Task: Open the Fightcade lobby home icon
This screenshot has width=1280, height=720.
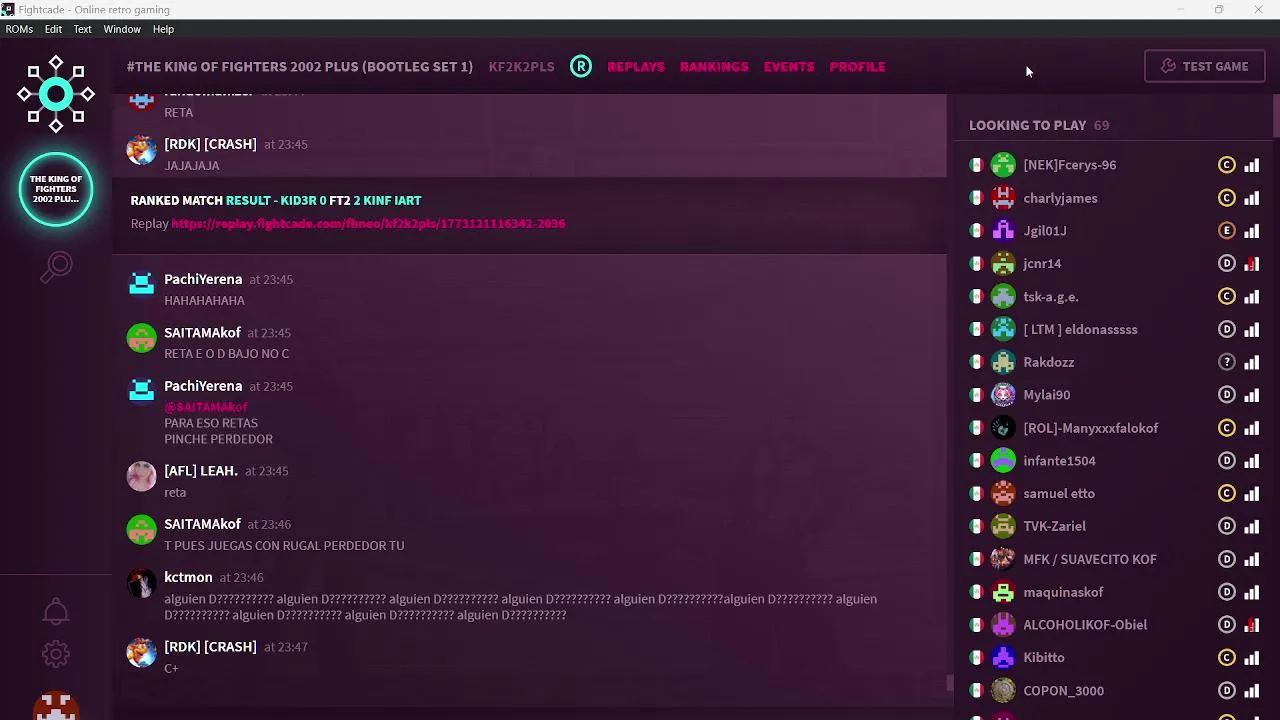Action: (56, 95)
